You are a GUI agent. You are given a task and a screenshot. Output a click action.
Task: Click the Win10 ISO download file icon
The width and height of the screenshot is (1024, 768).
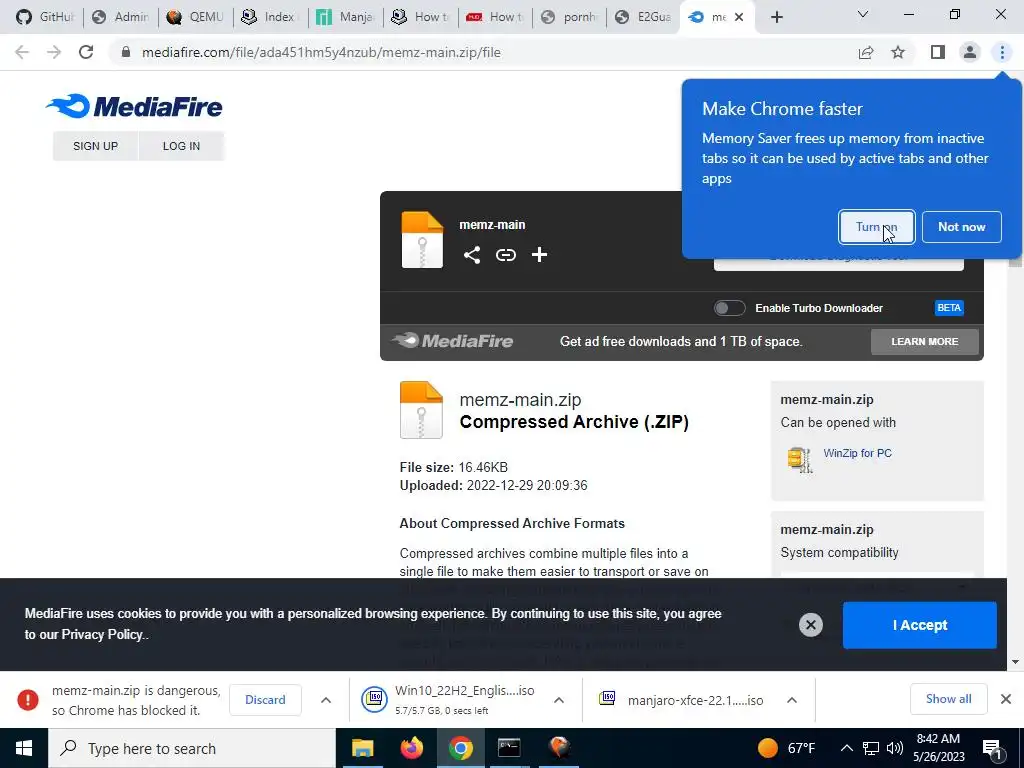(x=375, y=699)
